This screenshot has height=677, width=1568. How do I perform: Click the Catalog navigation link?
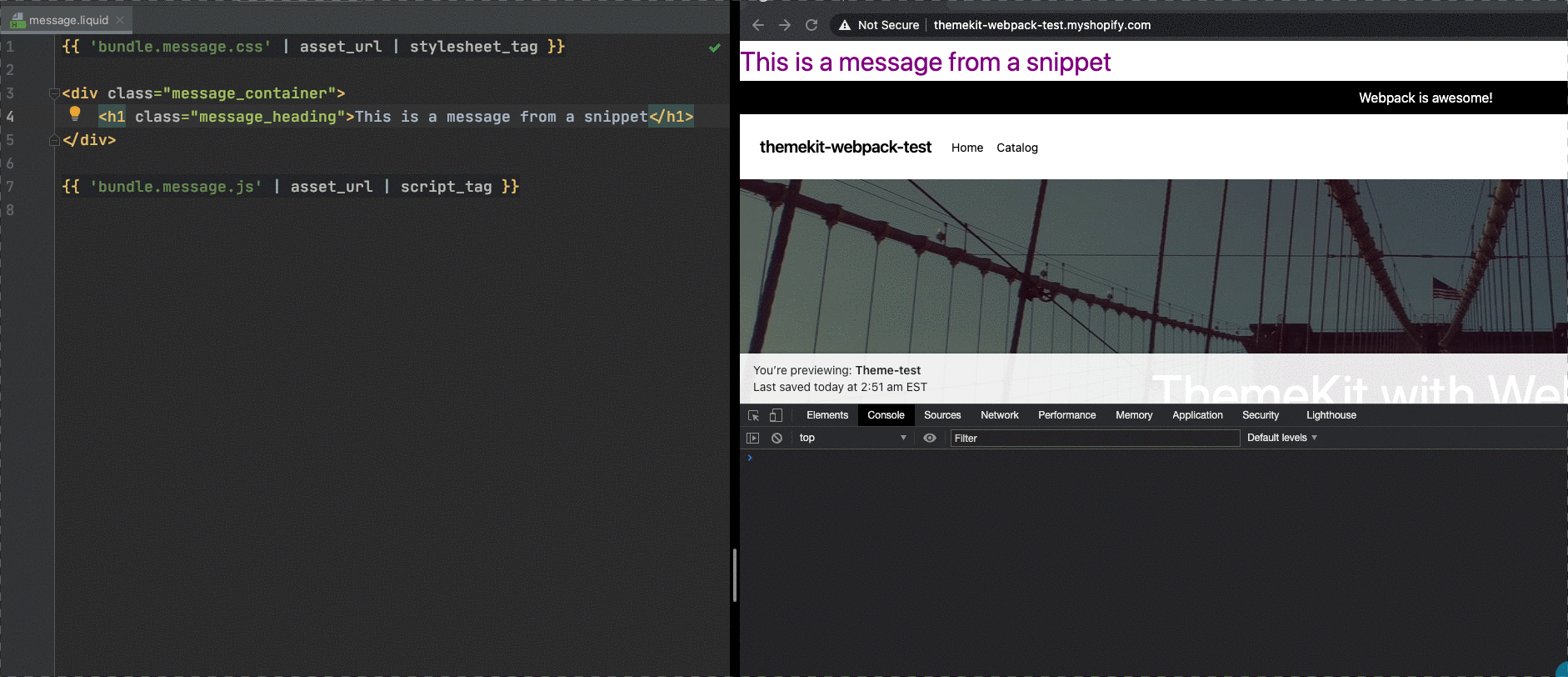1017,148
